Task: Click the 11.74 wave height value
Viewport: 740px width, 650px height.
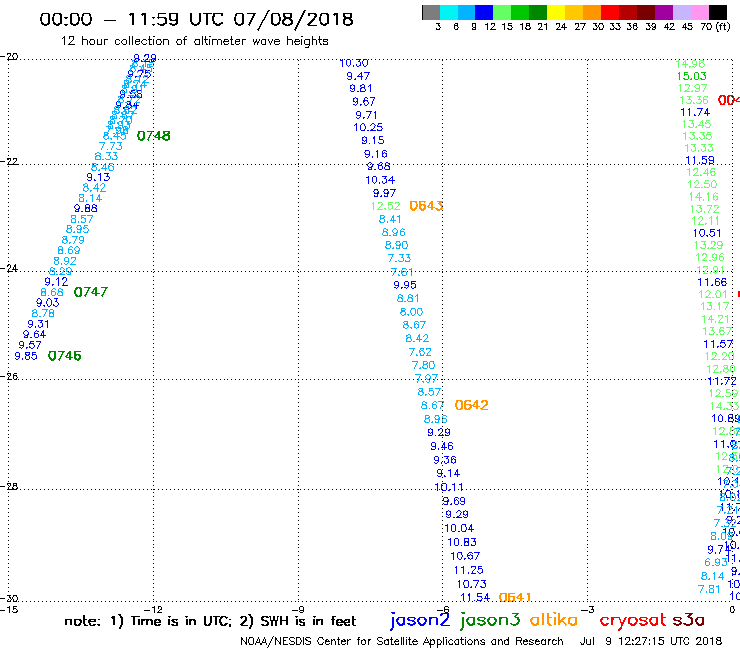Action: coord(695,112)
